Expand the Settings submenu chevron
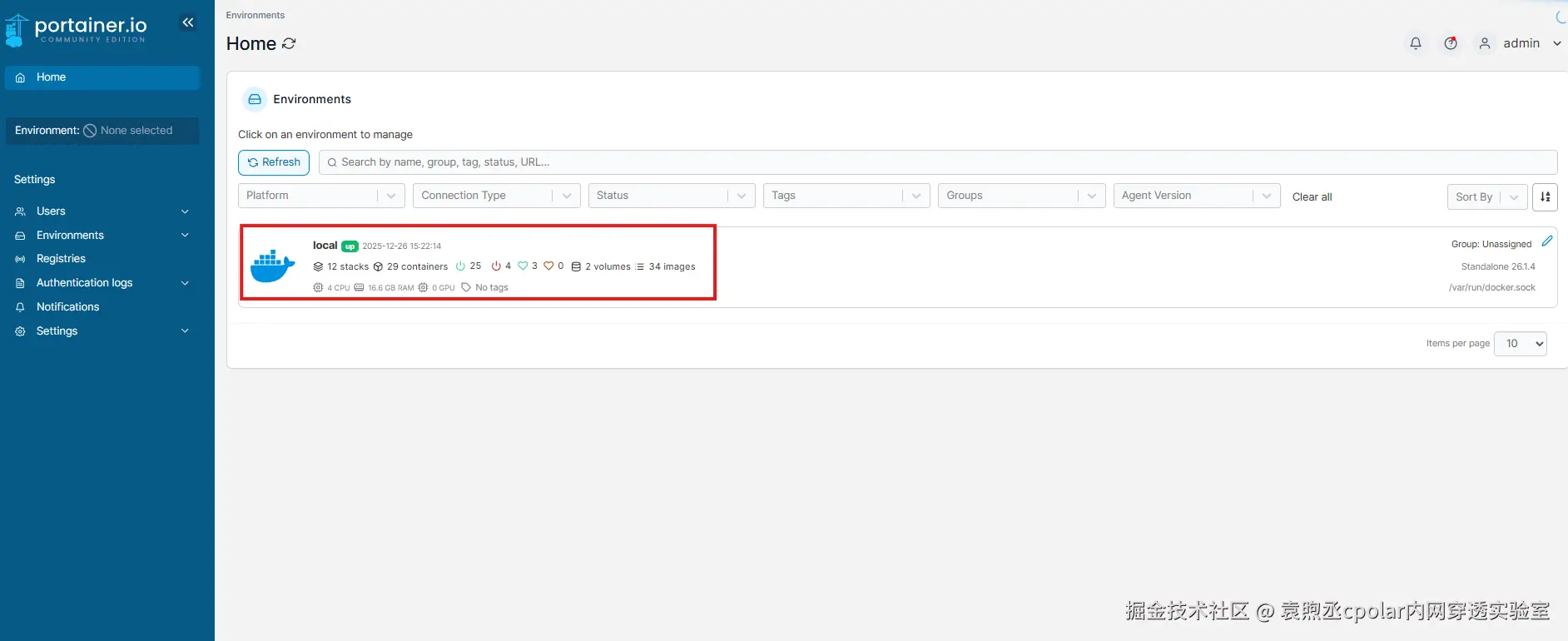 click(x=185, y=331)
